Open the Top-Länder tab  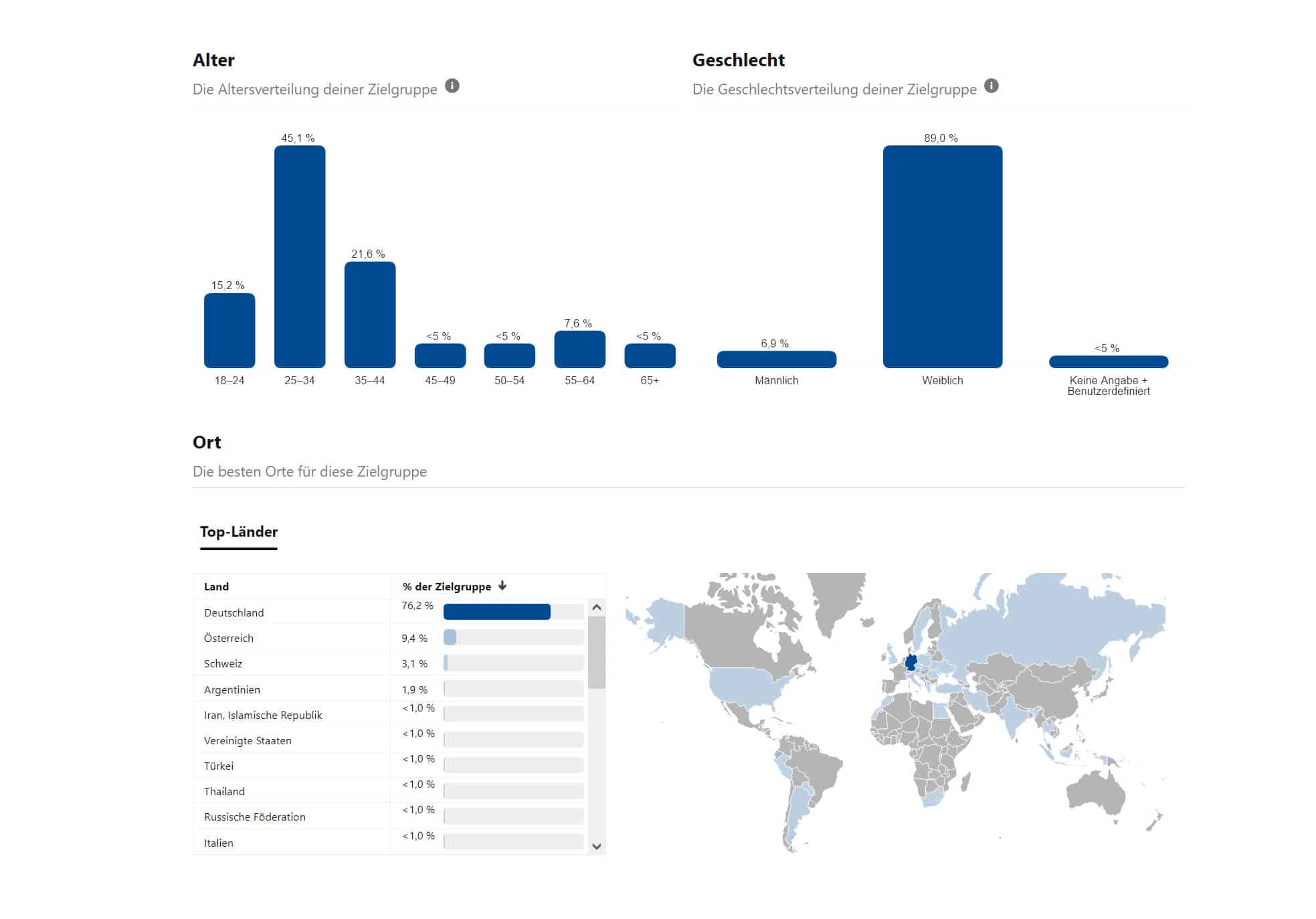pos(238,531)
